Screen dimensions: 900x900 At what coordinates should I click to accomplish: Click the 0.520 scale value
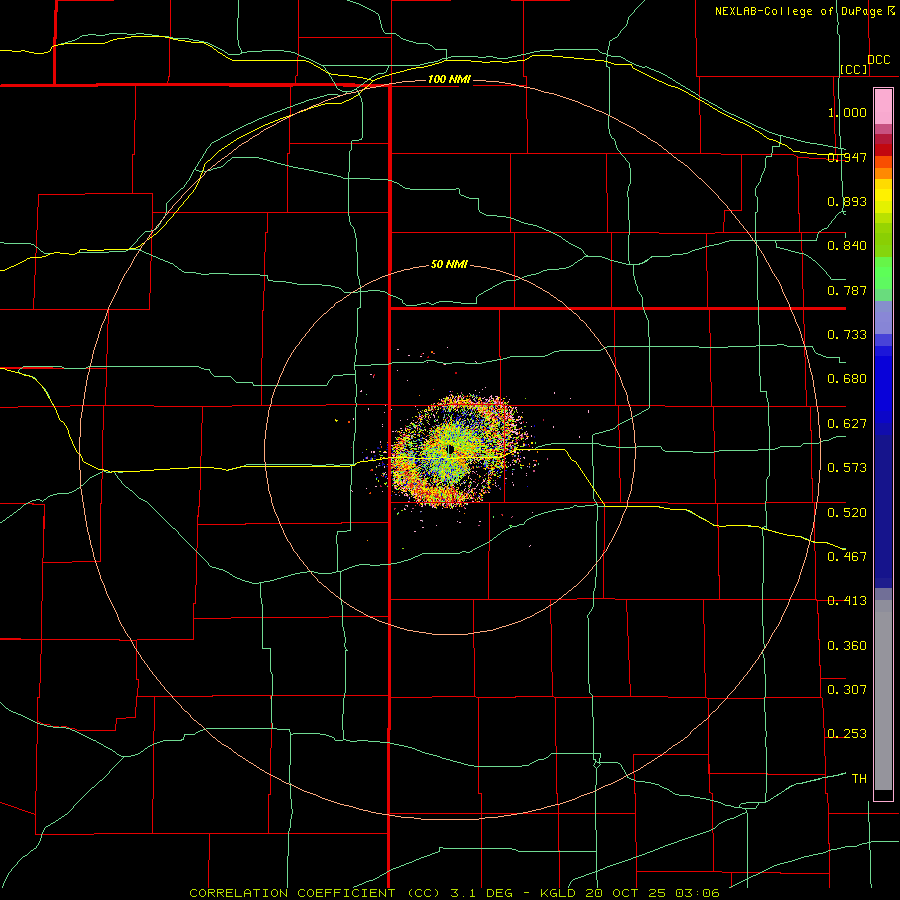click(x=847, y=513)
